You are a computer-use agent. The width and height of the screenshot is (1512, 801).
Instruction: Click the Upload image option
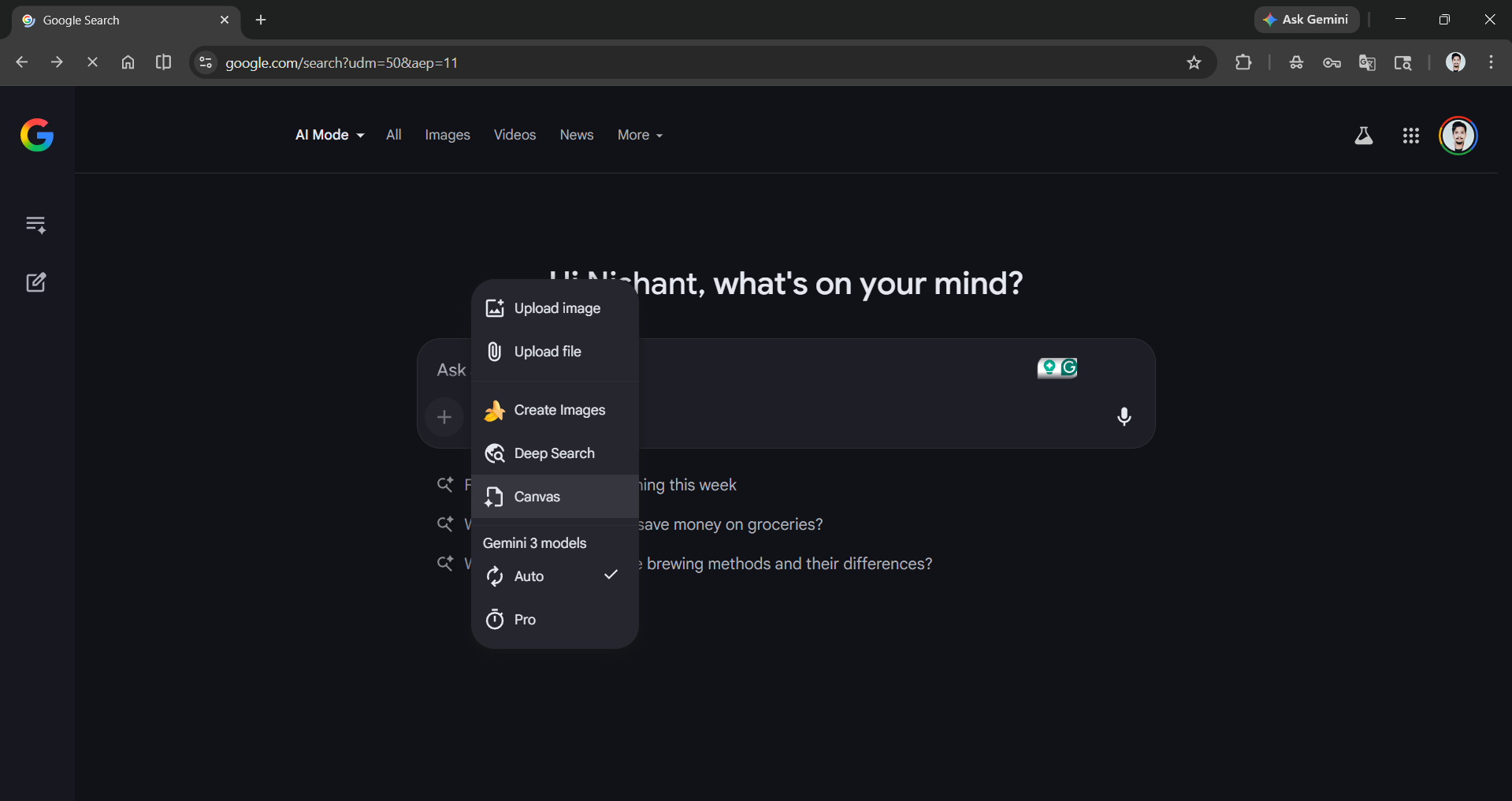[x=556, y=307]
